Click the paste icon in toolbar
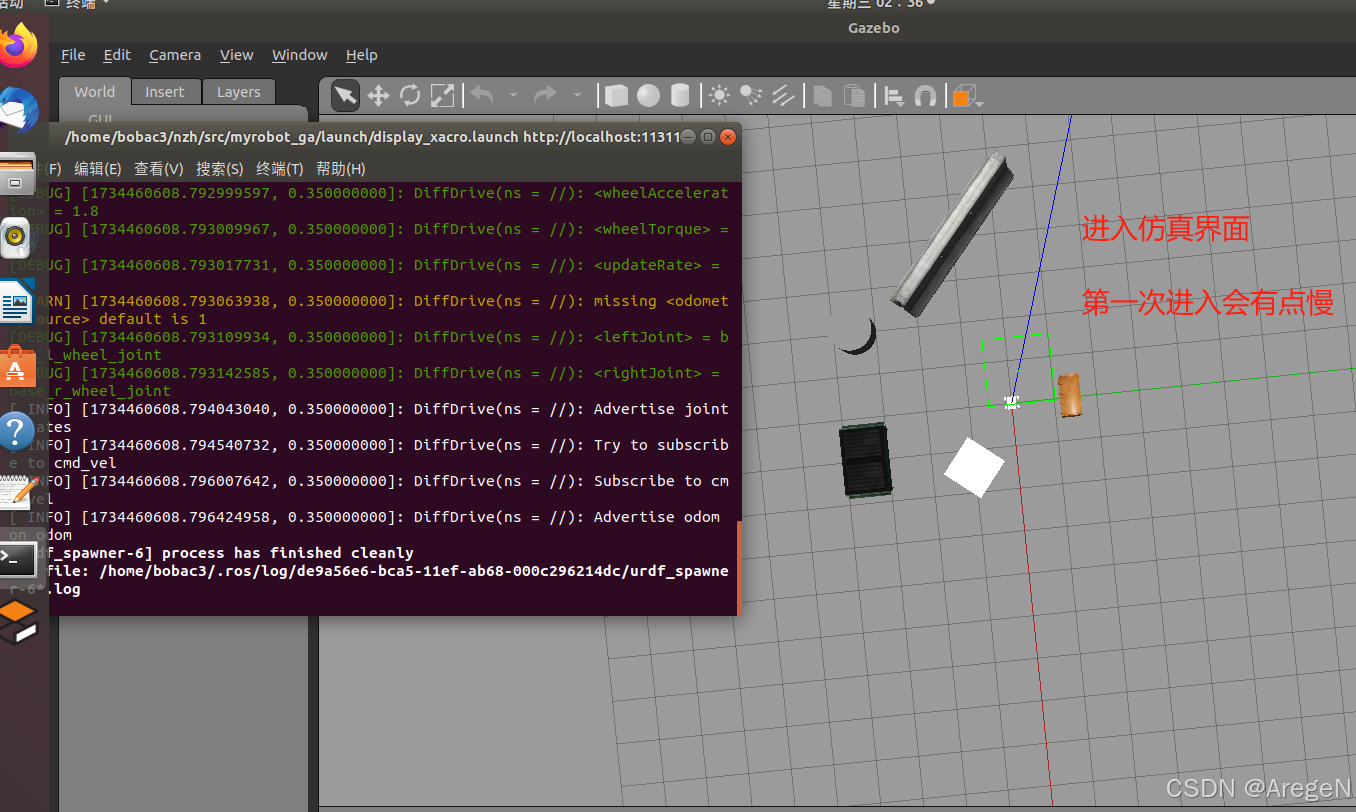The height and width of the screenshot is (812, 1356). 854,95
